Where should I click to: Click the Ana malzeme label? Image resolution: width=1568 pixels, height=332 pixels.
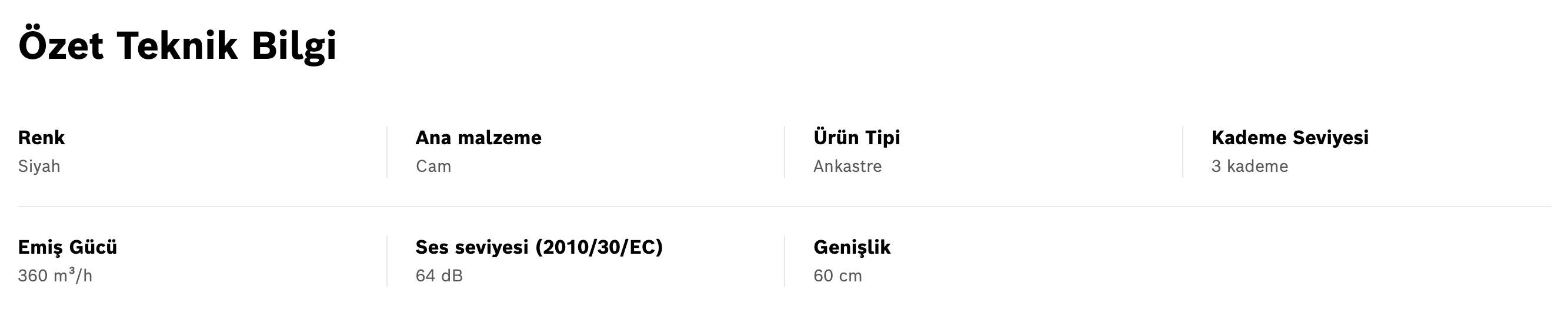pyautogui.click(x=478, y=138)
